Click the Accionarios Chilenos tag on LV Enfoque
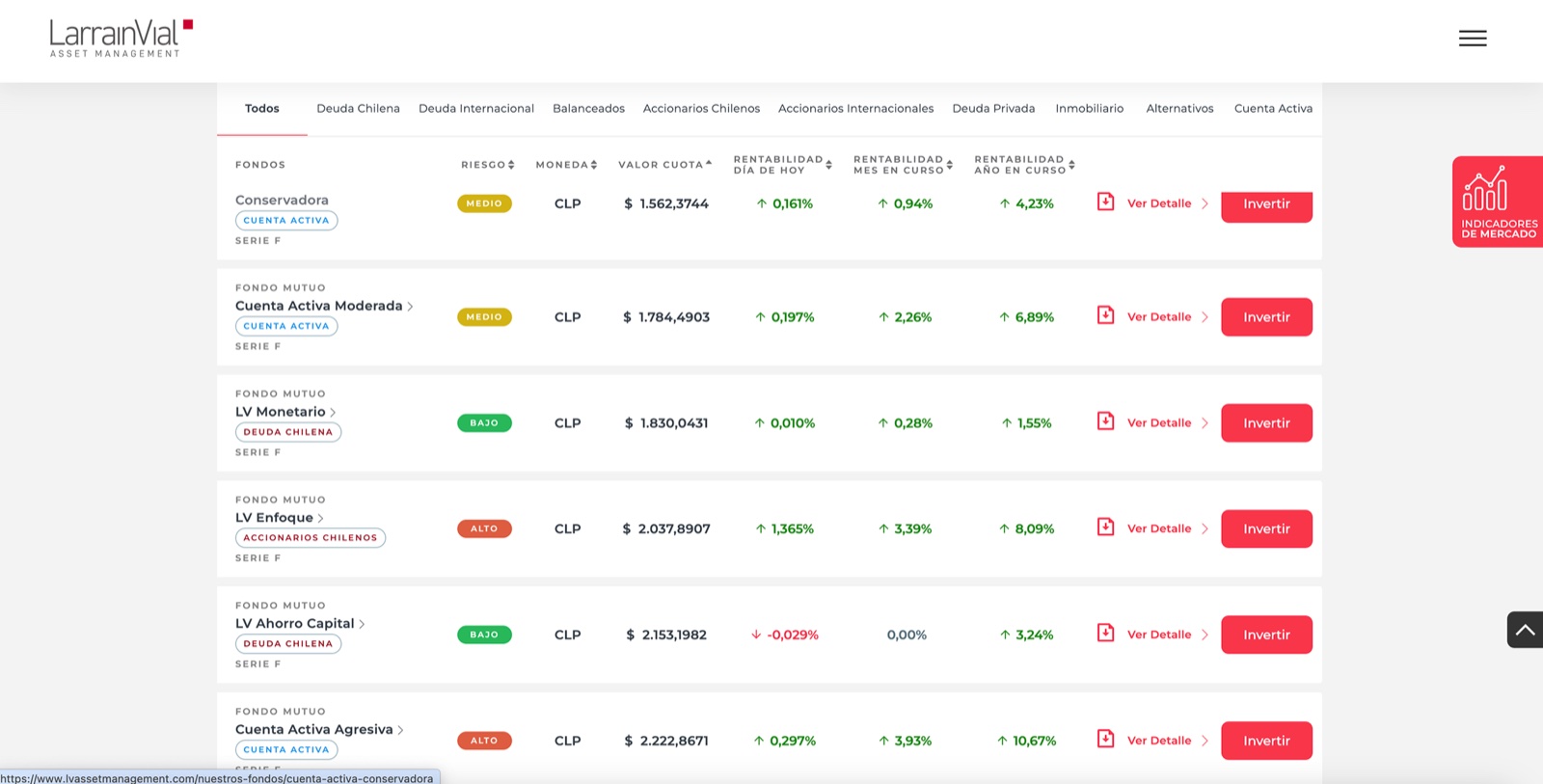 tap(311, 538)
